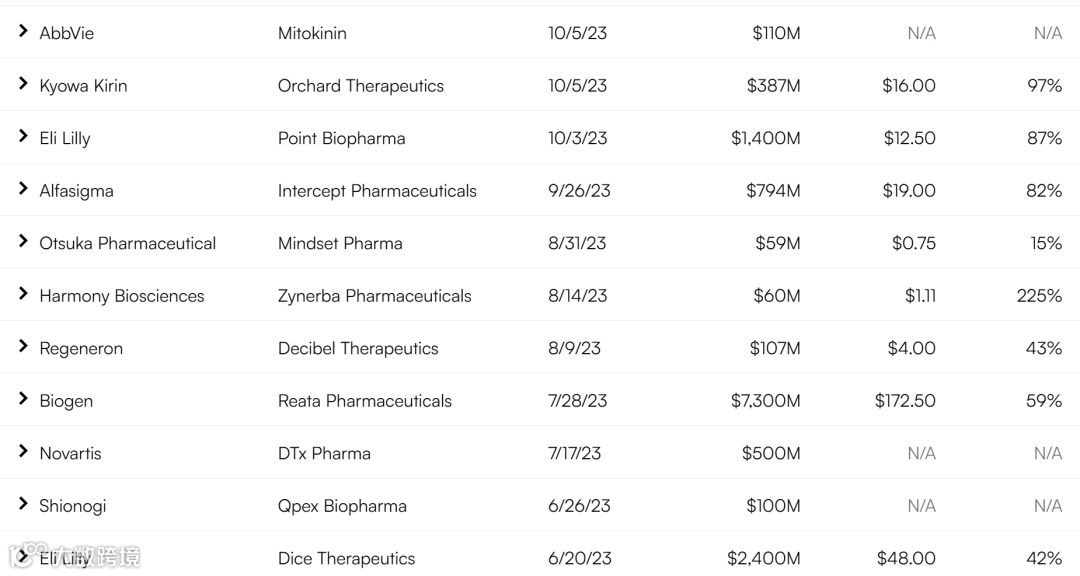The width and height of the screenshot is (1080, 576).
Task: Expand the Regeneron row chevron
Action: (23, 347)
